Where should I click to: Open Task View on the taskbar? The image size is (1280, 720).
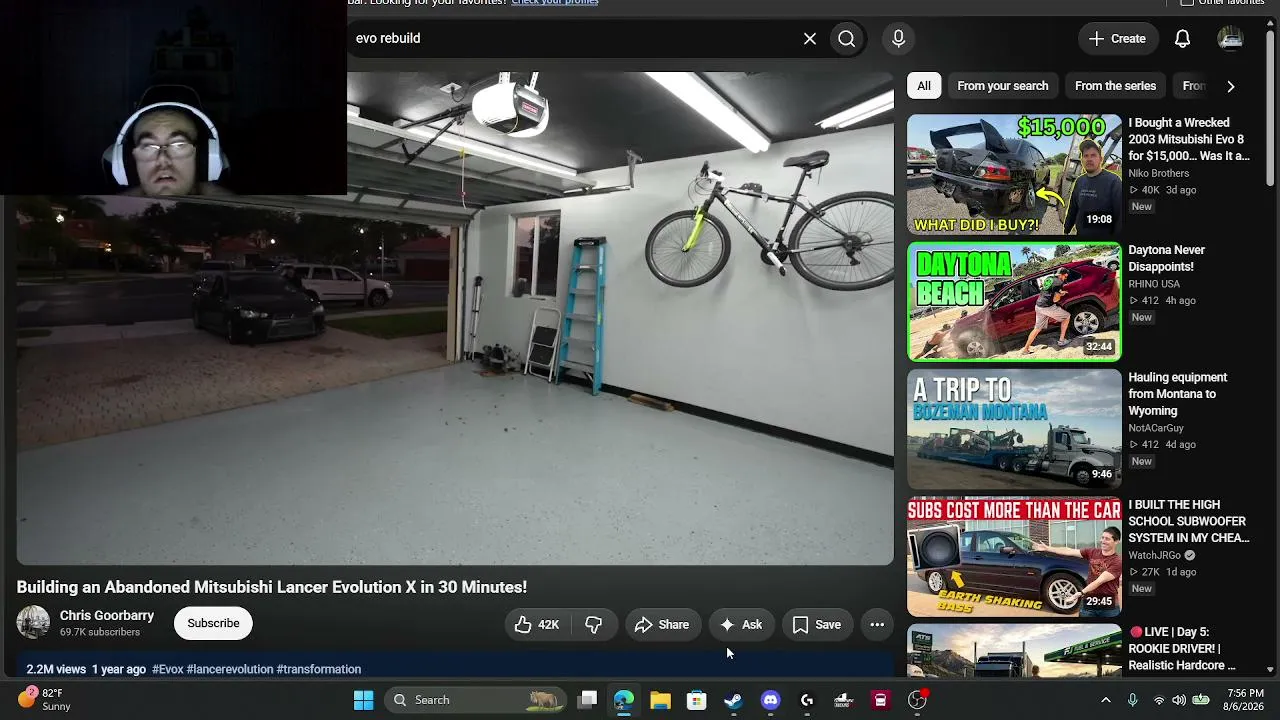(x=588, y=700)
